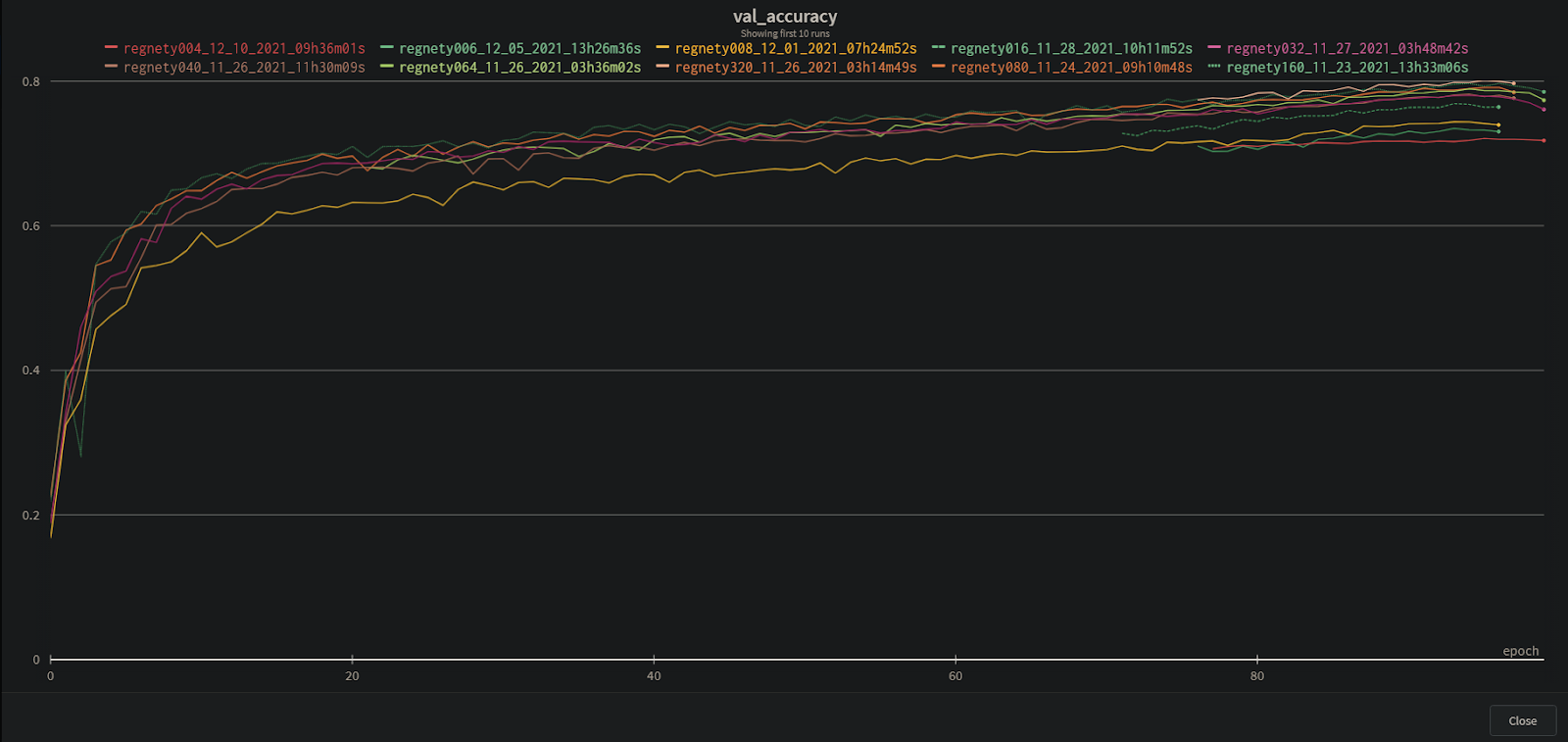This screenshot has height=742, width=1568.
Task: Toggle the regnety016 run in legend
Action: (1071, 48)
